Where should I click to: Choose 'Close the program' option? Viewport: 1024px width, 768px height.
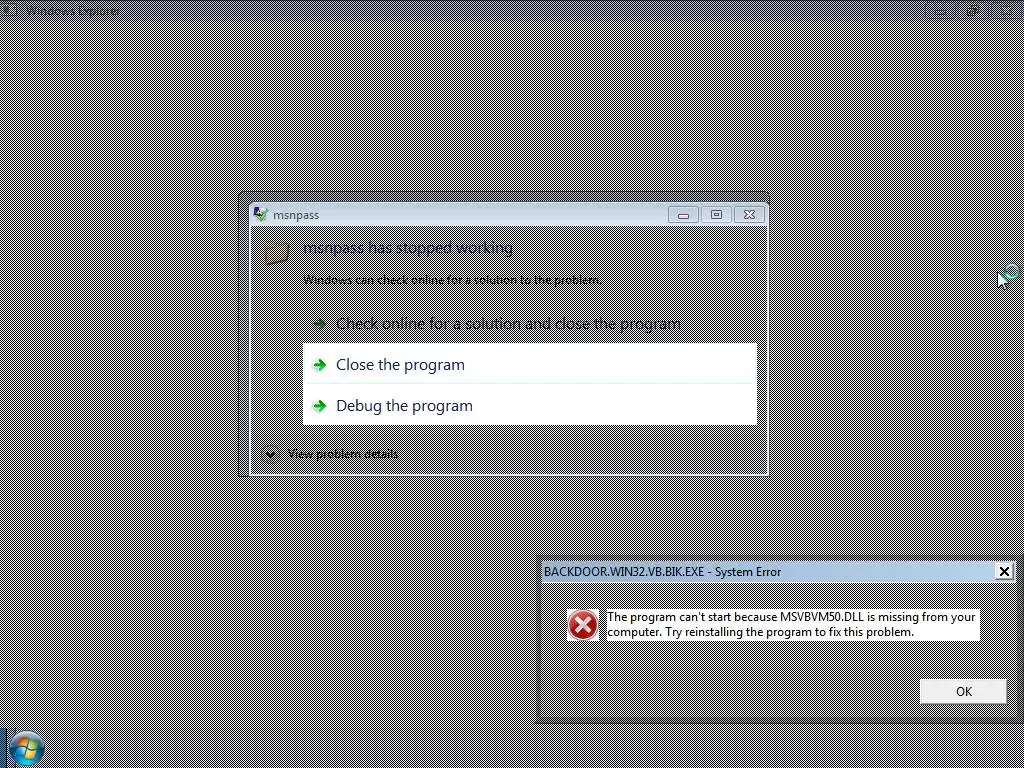click(530, 364)
